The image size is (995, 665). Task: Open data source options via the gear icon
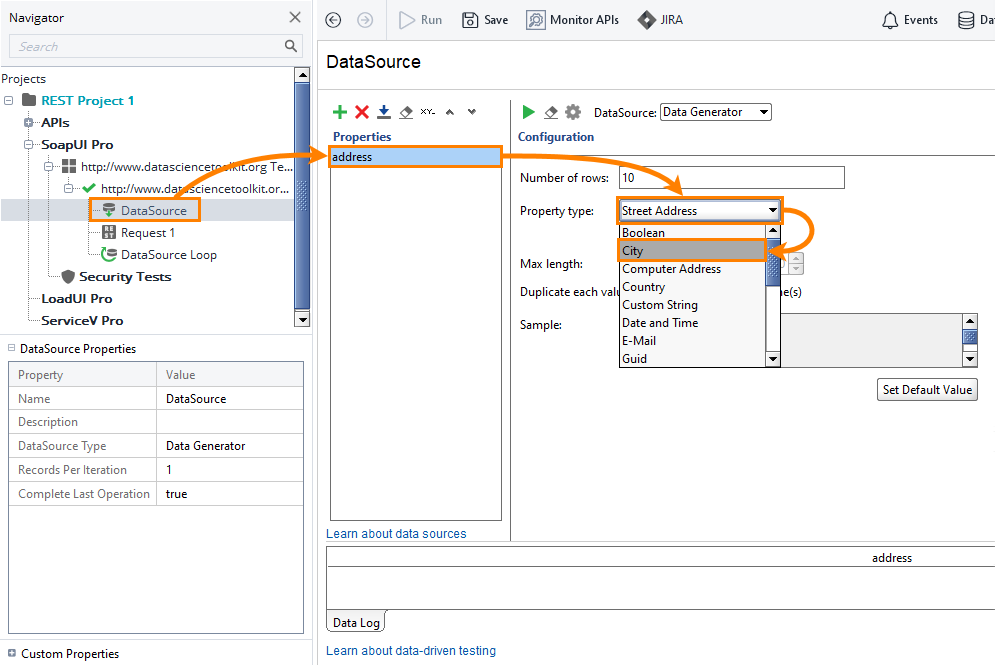pos(573,112)
